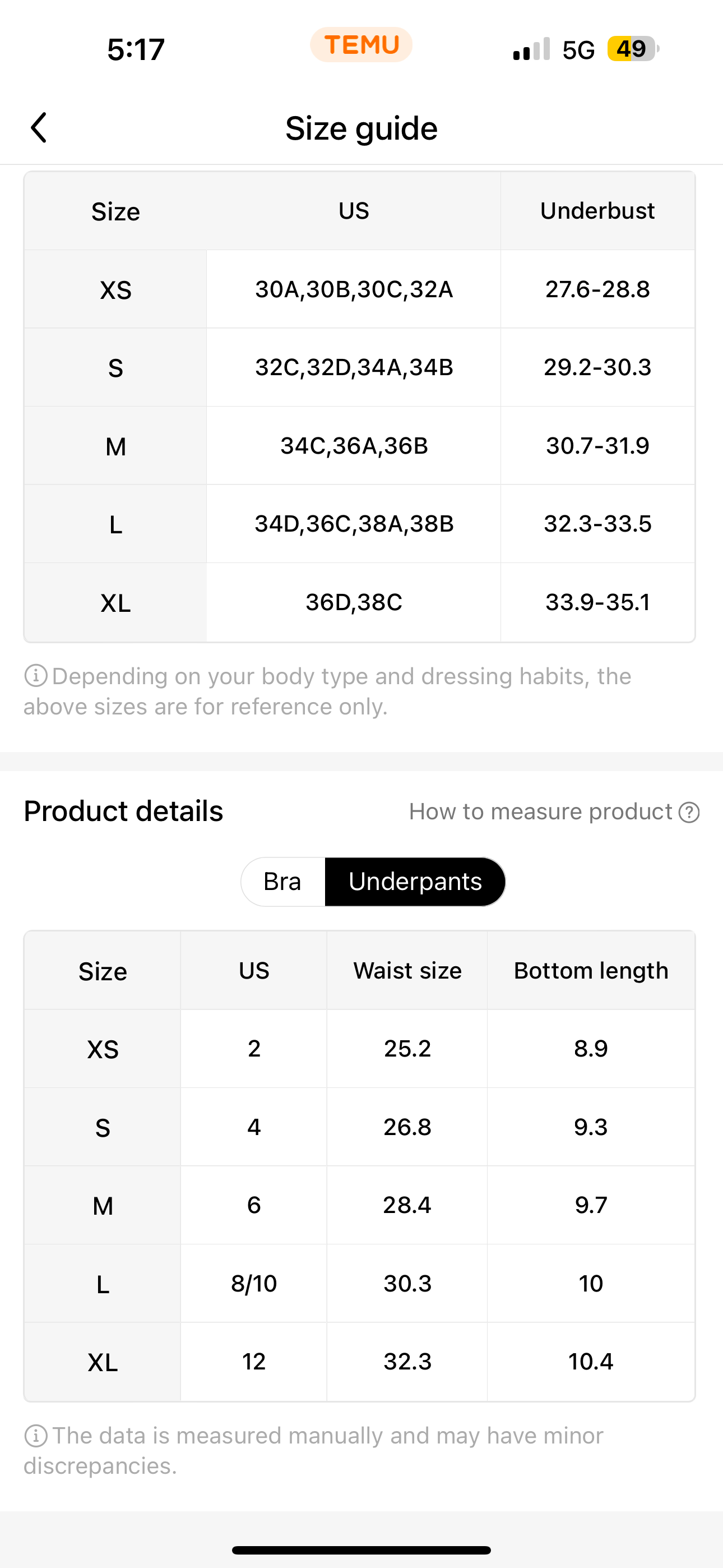Tap the 34C,36A,36B US size cell

354,446
